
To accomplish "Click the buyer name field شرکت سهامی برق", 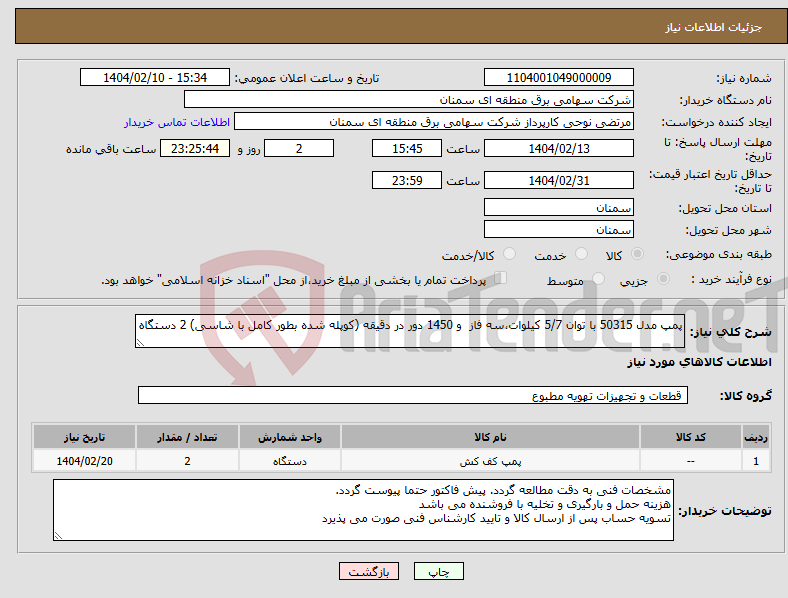I will [409, 99].
